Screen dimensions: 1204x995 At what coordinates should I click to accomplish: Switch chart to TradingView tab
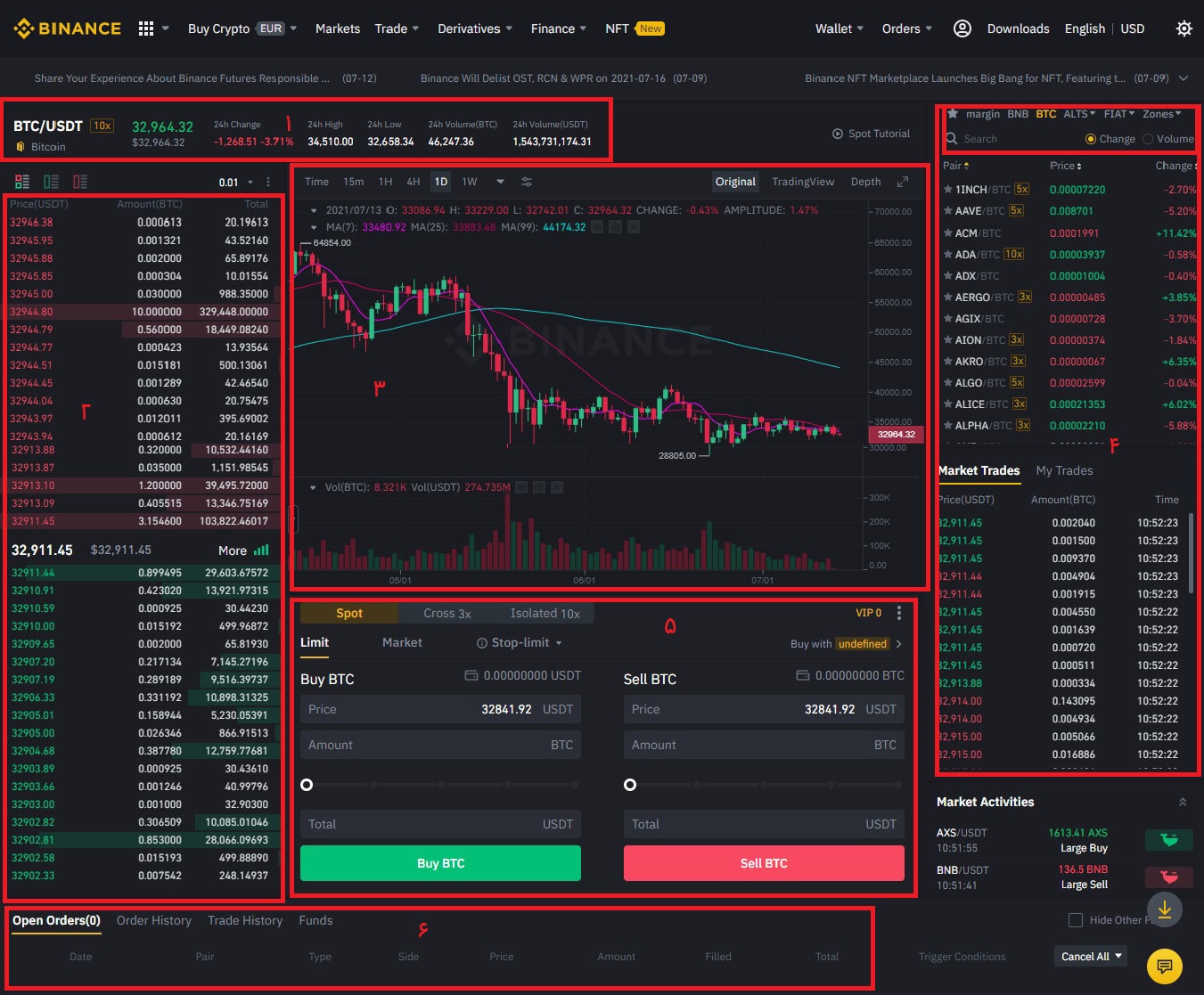pyautogui.click(x=803, y=182)
